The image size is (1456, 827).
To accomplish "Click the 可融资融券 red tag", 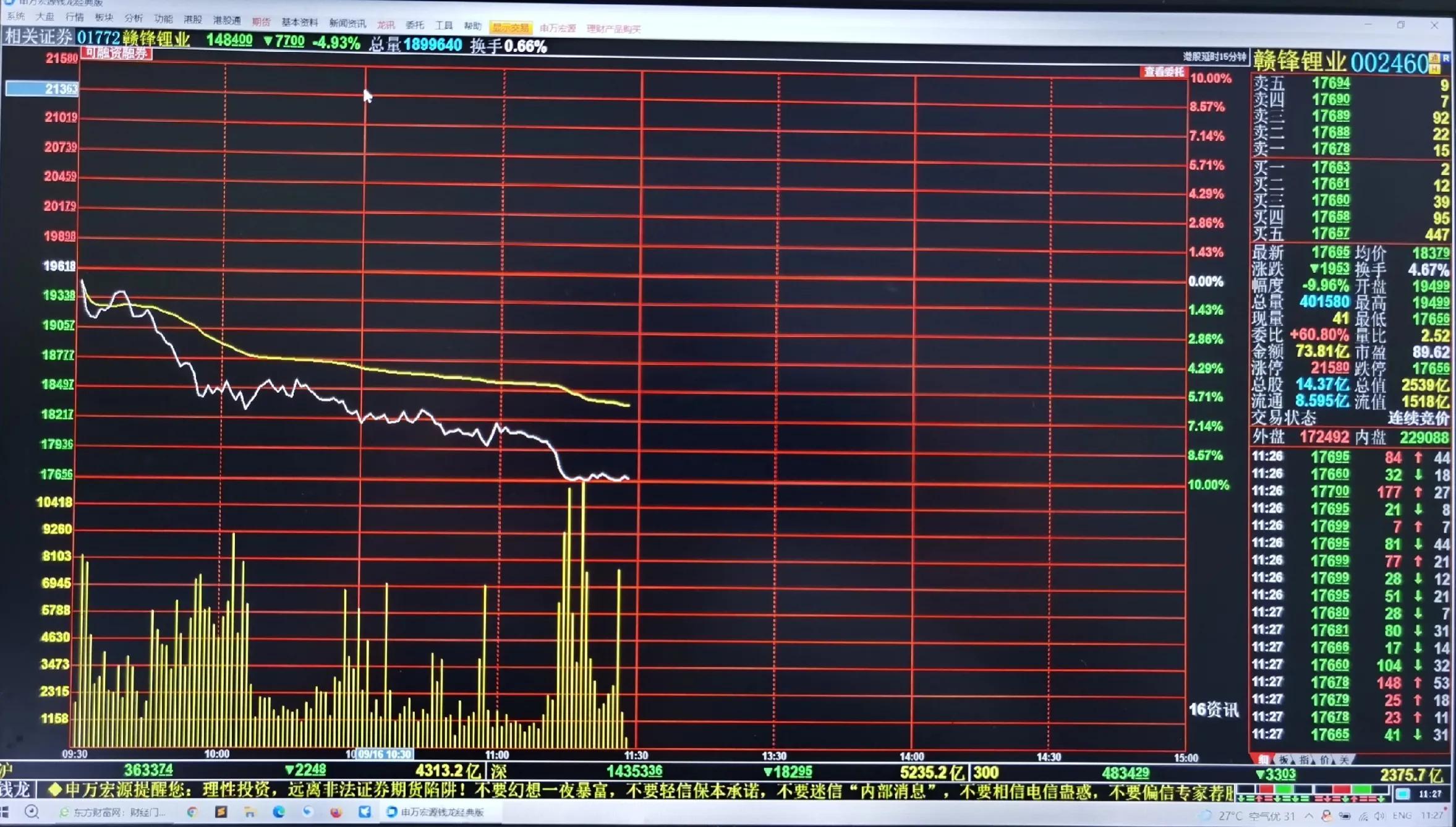I will tap(116, 54).
